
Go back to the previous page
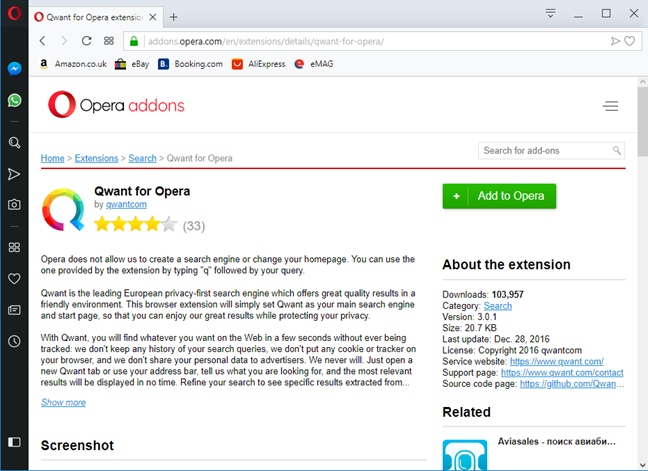(43, 41)
